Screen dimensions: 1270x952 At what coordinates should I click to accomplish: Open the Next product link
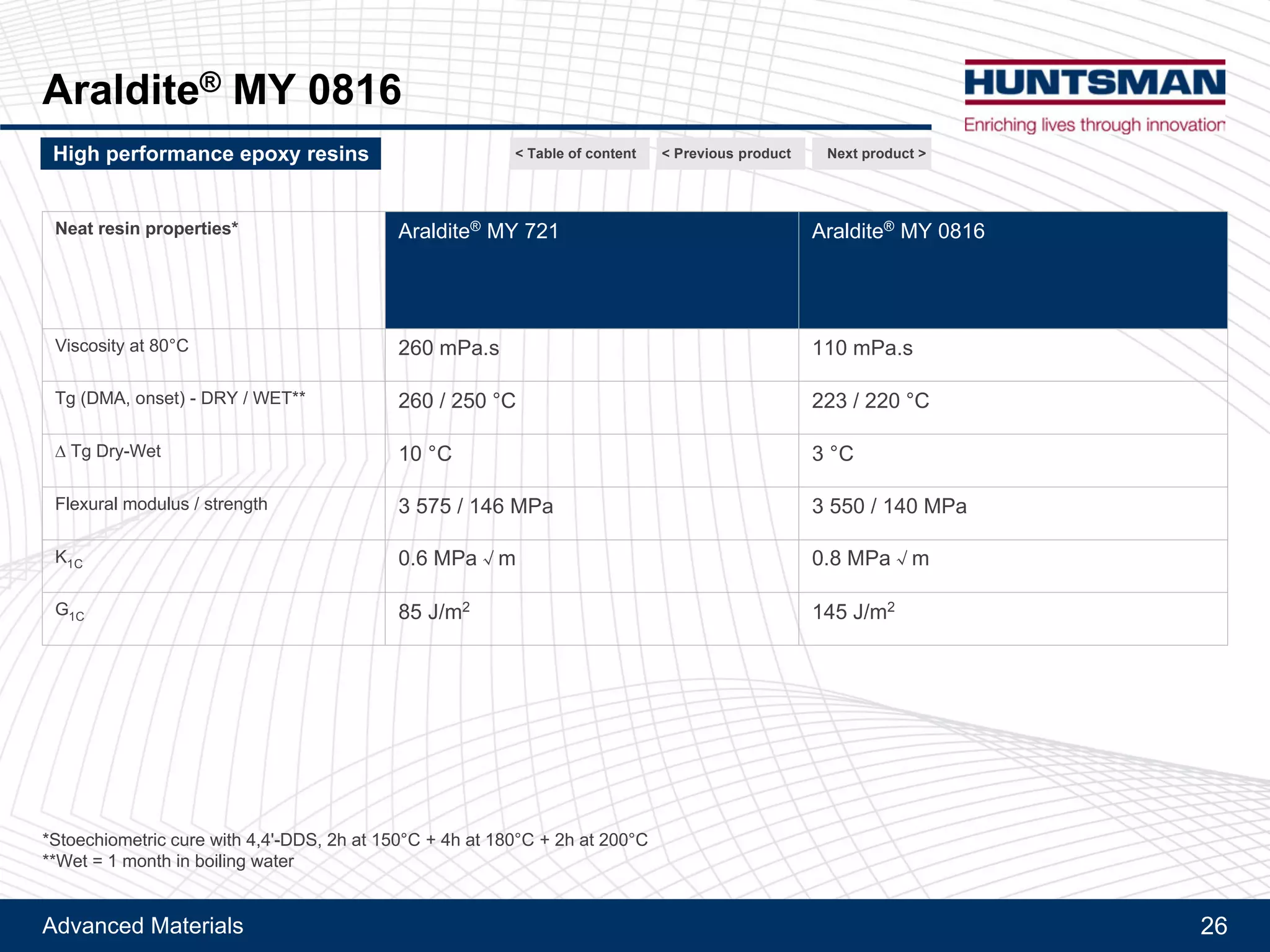click(872, 154)
